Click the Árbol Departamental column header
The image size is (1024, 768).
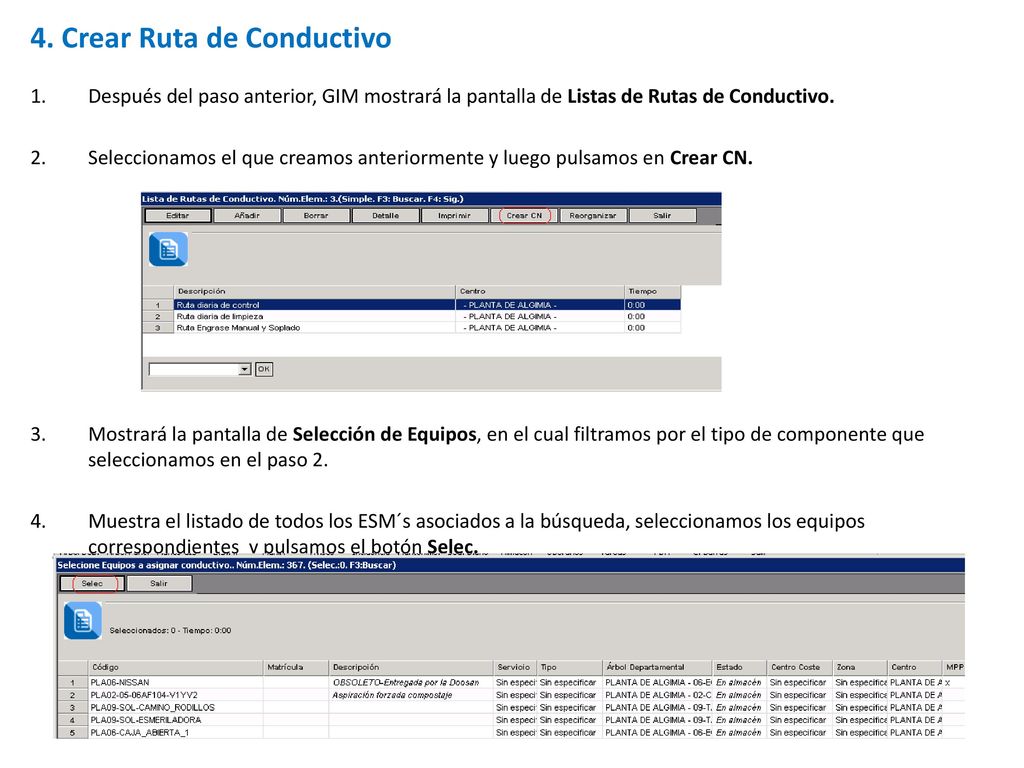coord(658,667)
